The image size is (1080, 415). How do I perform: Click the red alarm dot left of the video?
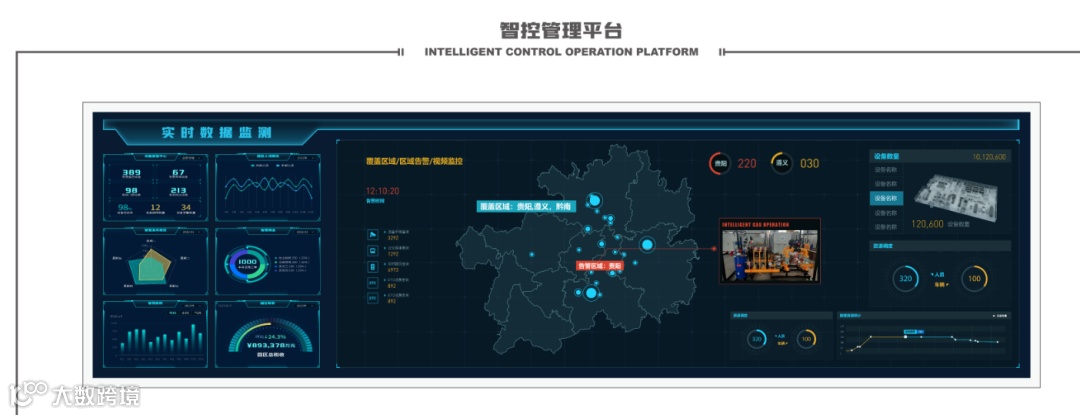[714, 248]
